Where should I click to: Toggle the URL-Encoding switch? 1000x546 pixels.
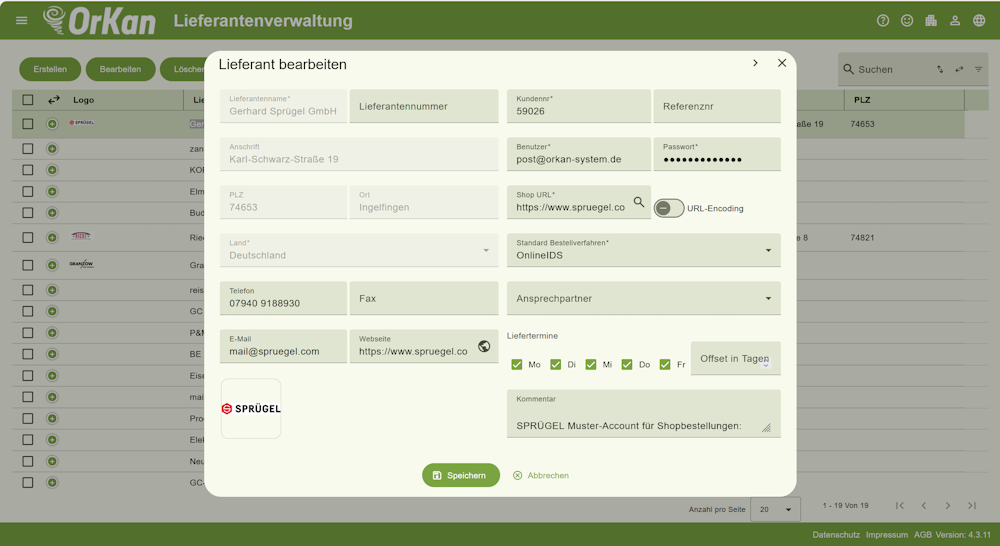pos(669,208)
